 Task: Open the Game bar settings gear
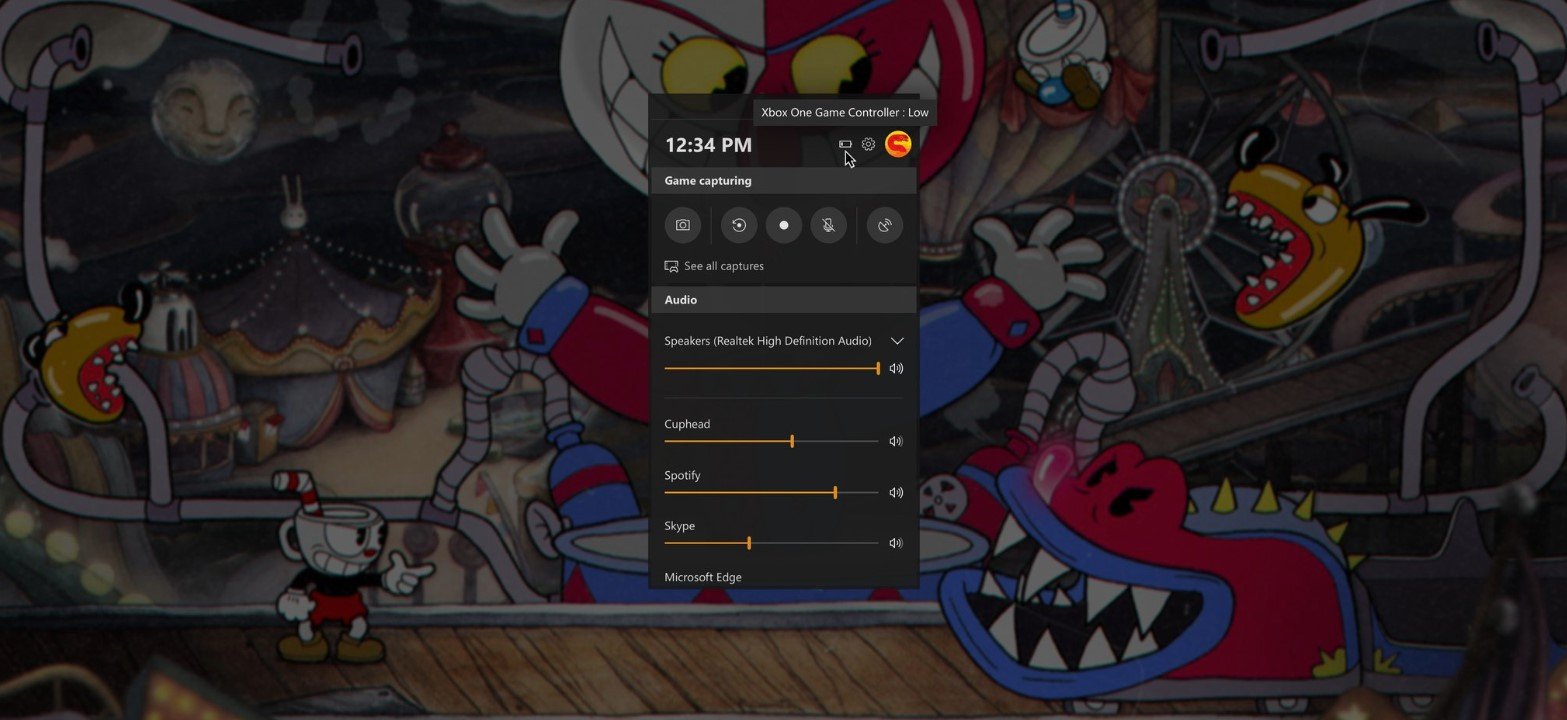pos(867,144)
